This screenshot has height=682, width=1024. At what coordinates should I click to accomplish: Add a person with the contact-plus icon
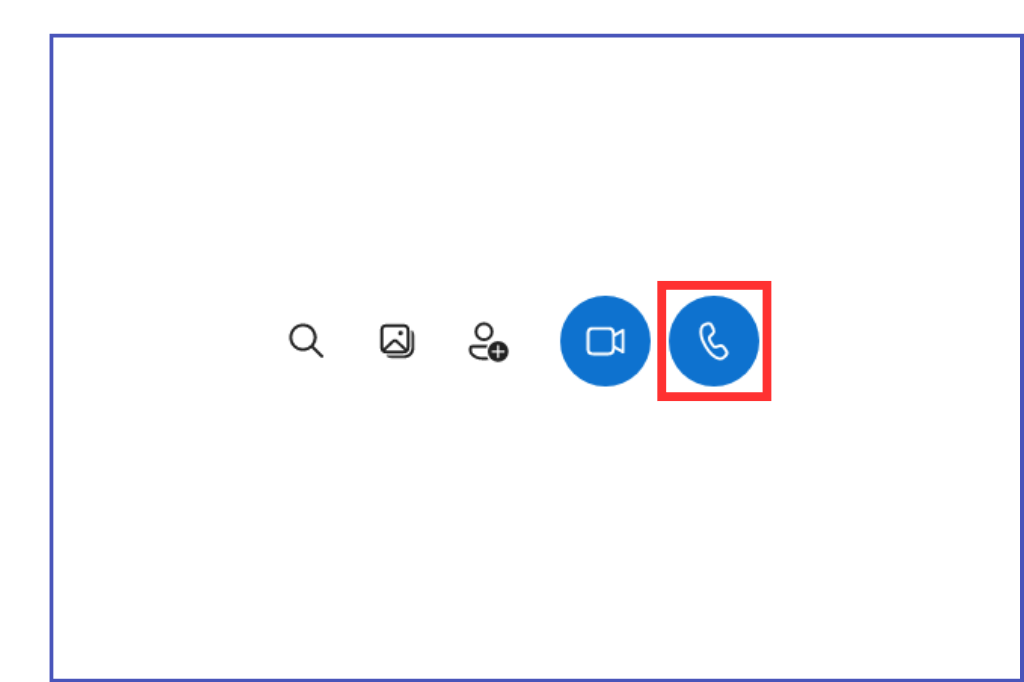pos(488,341)
